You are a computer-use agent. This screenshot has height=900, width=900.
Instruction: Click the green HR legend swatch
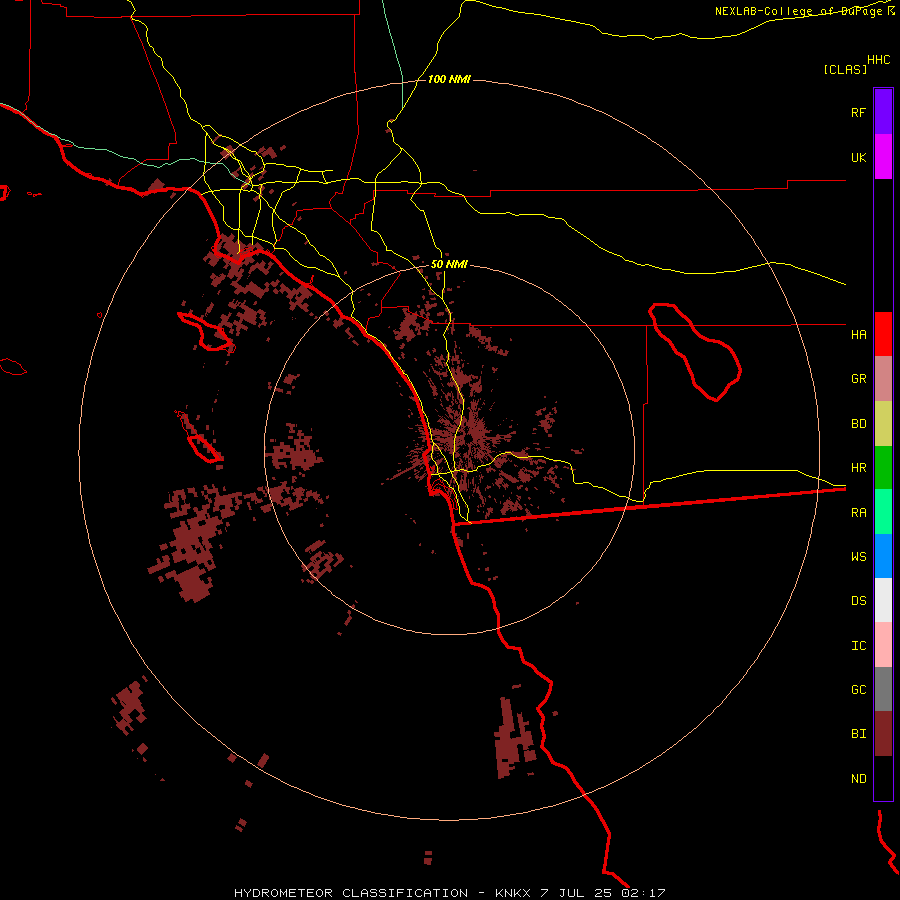coord(883,468)
